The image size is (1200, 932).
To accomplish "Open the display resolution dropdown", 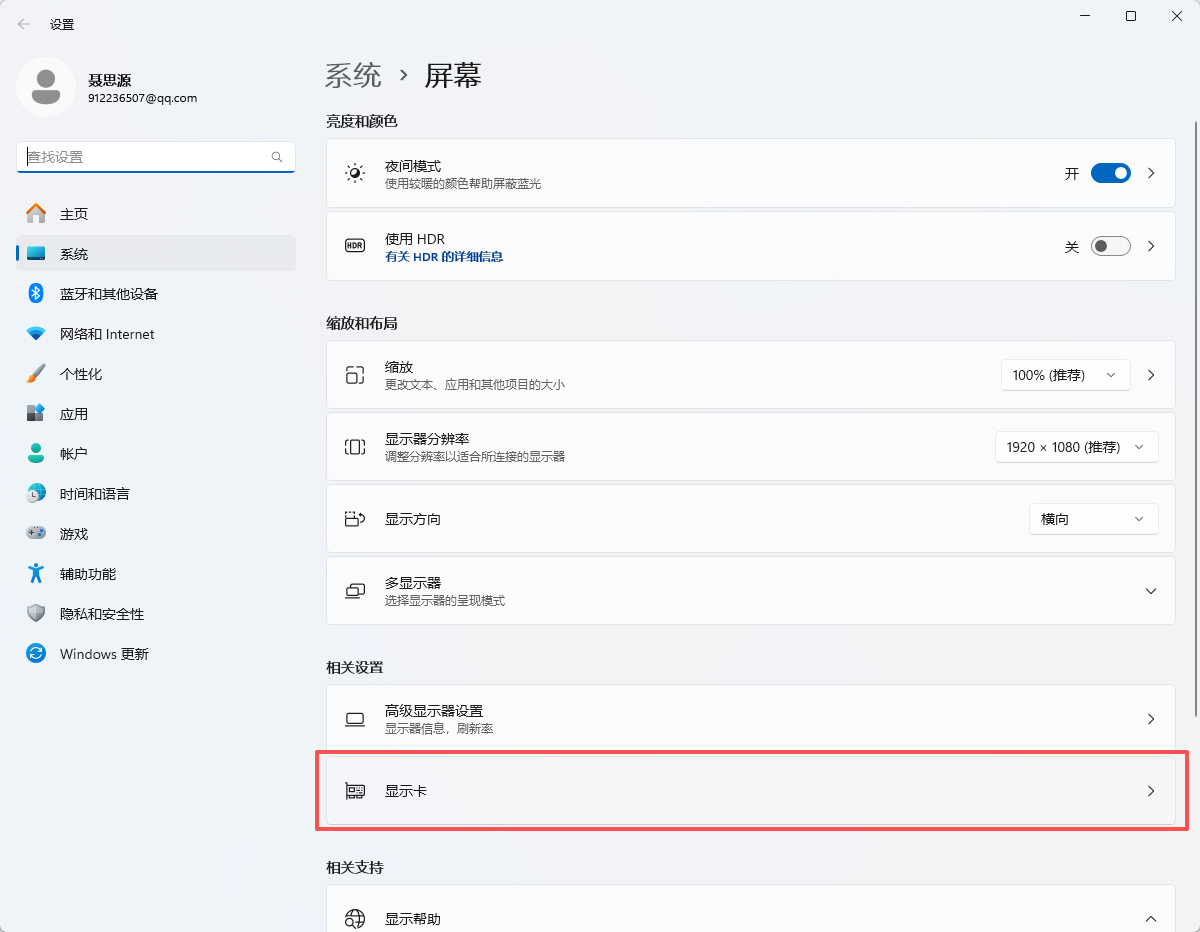I will click(1076, 447).
